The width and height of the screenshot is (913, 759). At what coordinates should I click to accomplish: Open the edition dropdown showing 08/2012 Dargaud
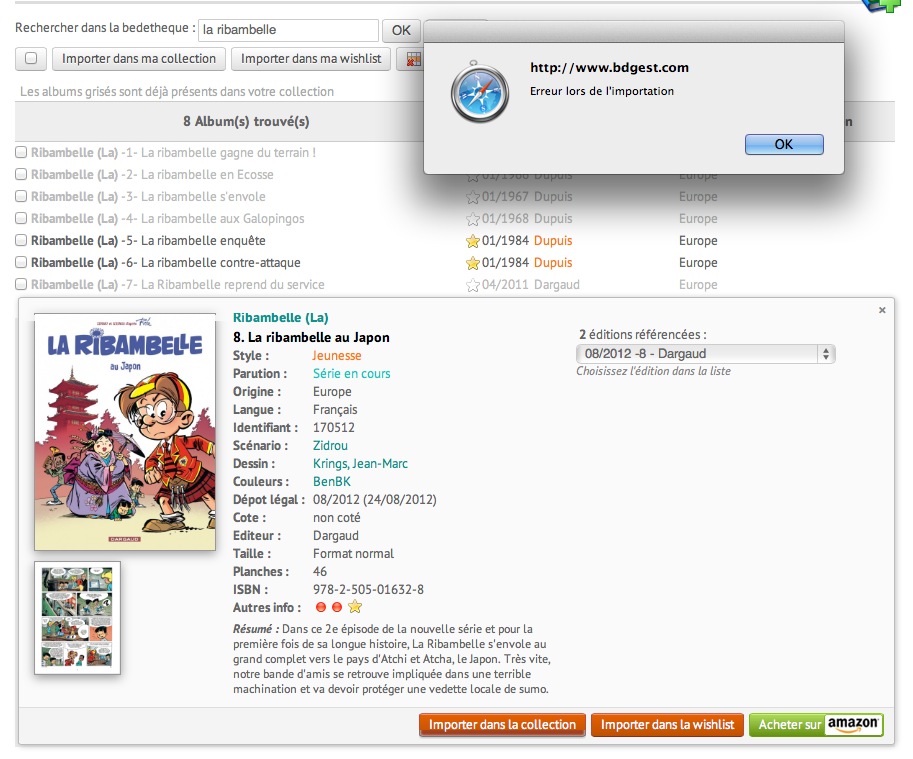tap(705, 353)
